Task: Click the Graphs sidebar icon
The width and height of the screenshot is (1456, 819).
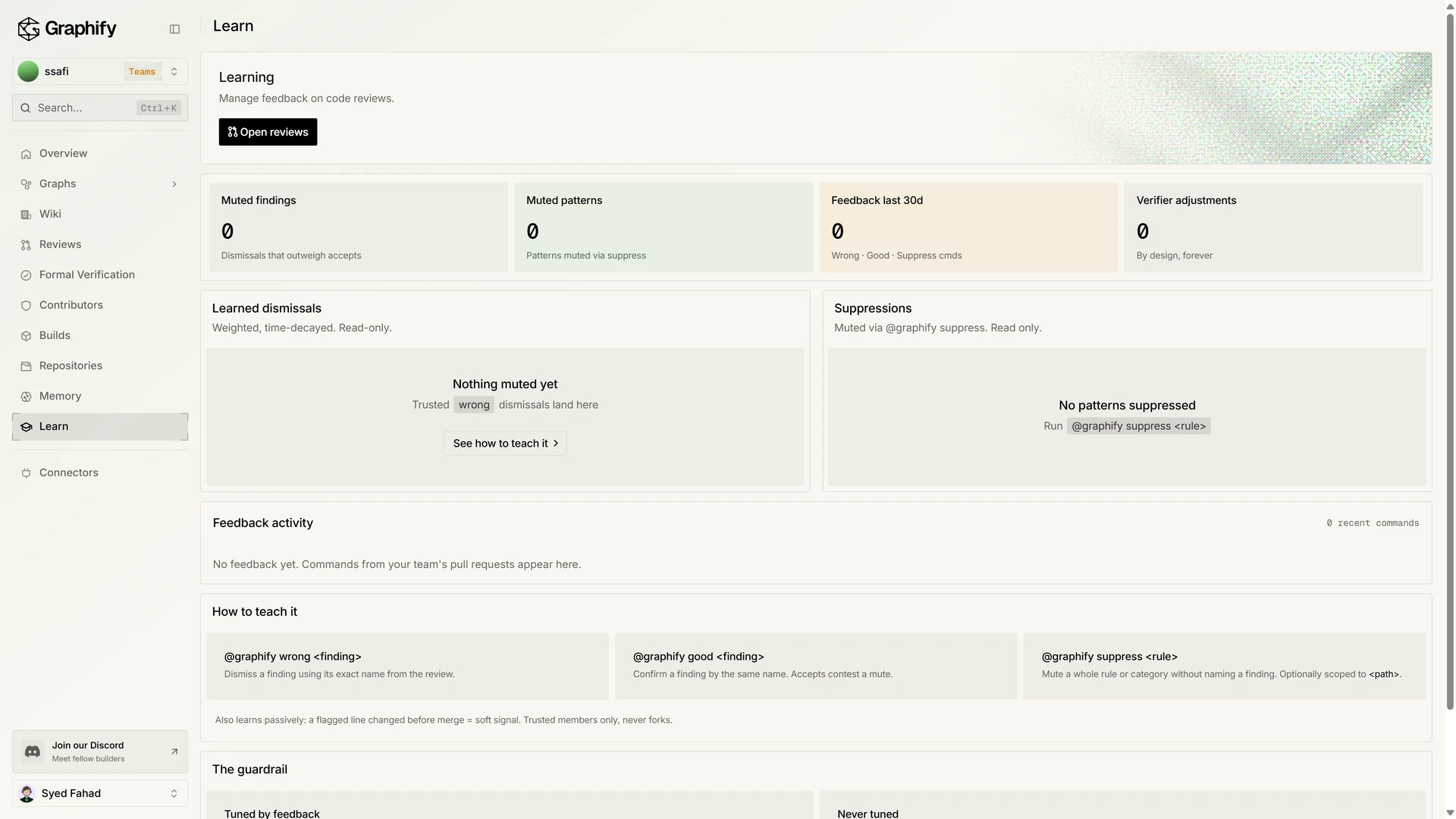Action: 26,184
